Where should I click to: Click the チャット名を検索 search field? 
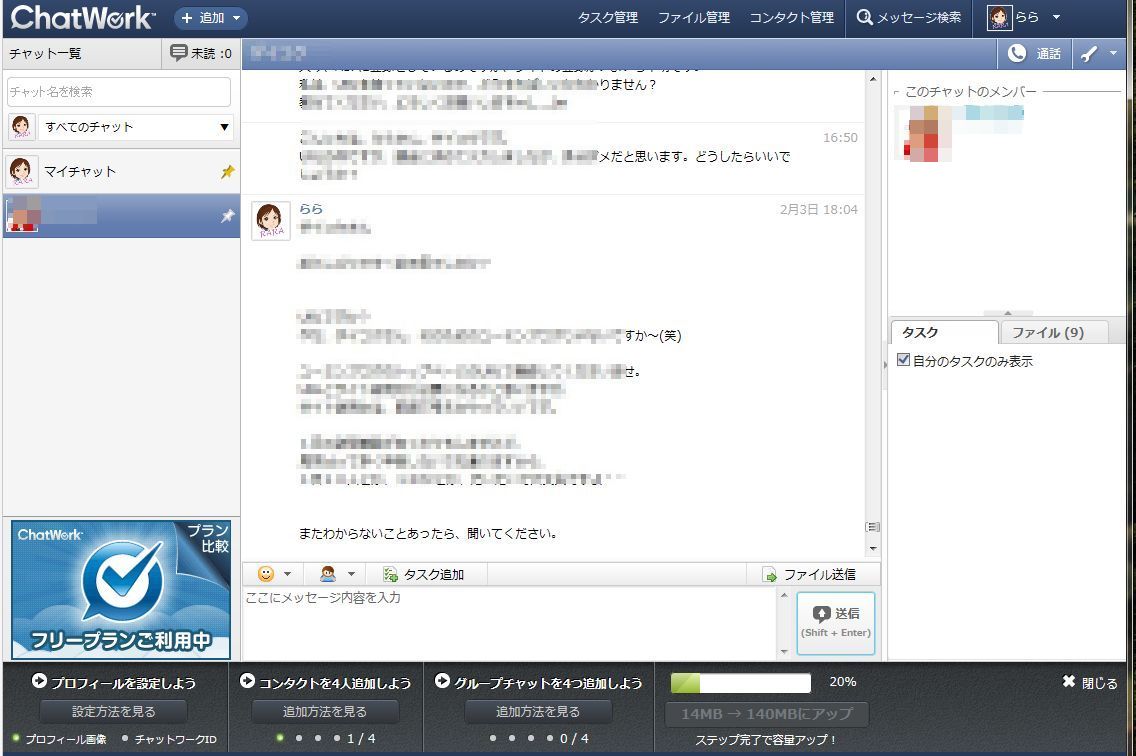point(119,92)
